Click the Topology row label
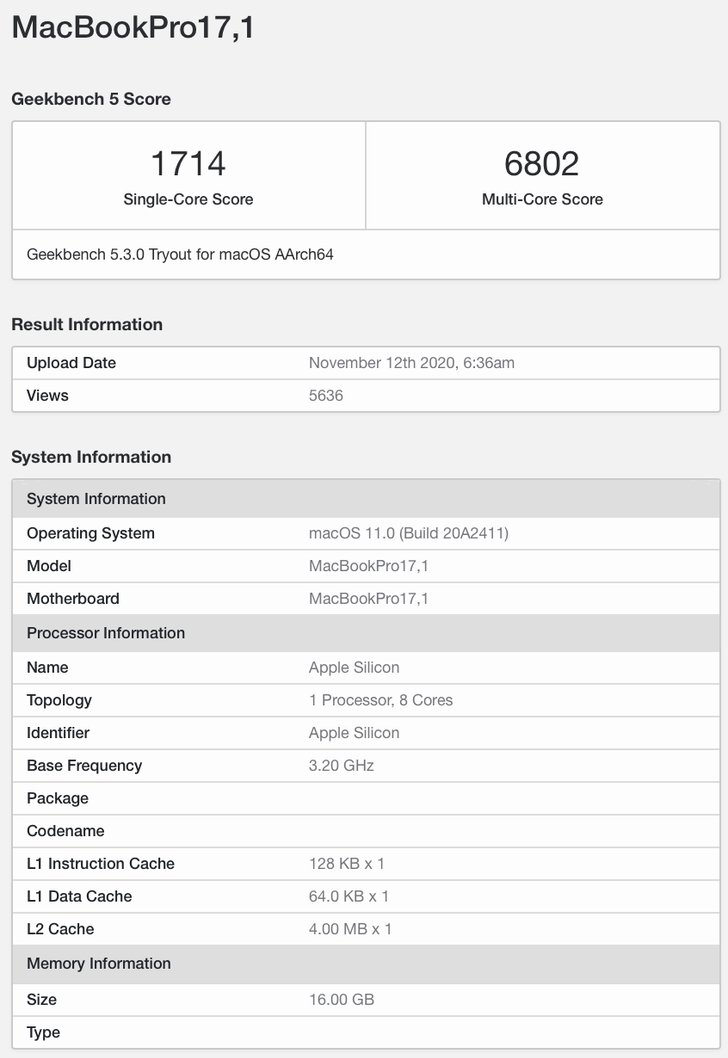Viewport: 728px width, 1058px height. (59, 700)
